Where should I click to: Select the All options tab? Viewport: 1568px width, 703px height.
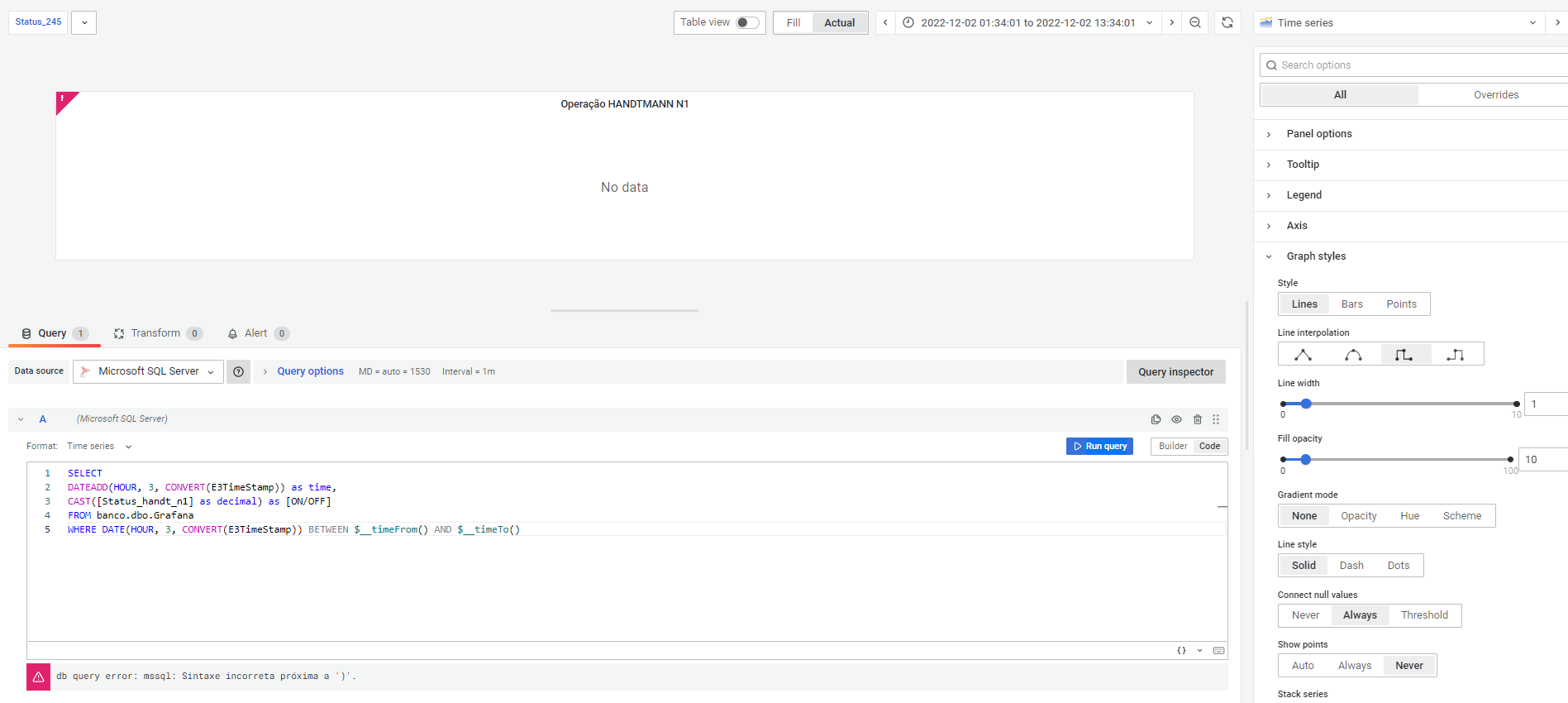(x=1340, y=95)
